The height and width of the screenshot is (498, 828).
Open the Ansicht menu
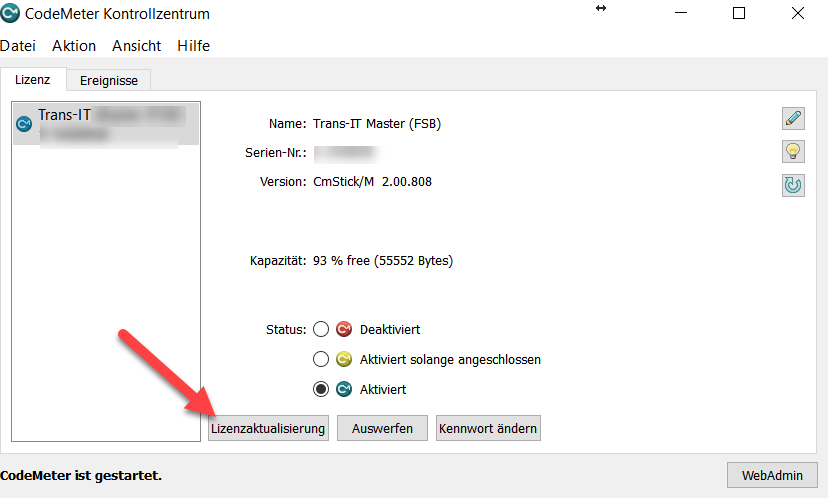(136, 46)
